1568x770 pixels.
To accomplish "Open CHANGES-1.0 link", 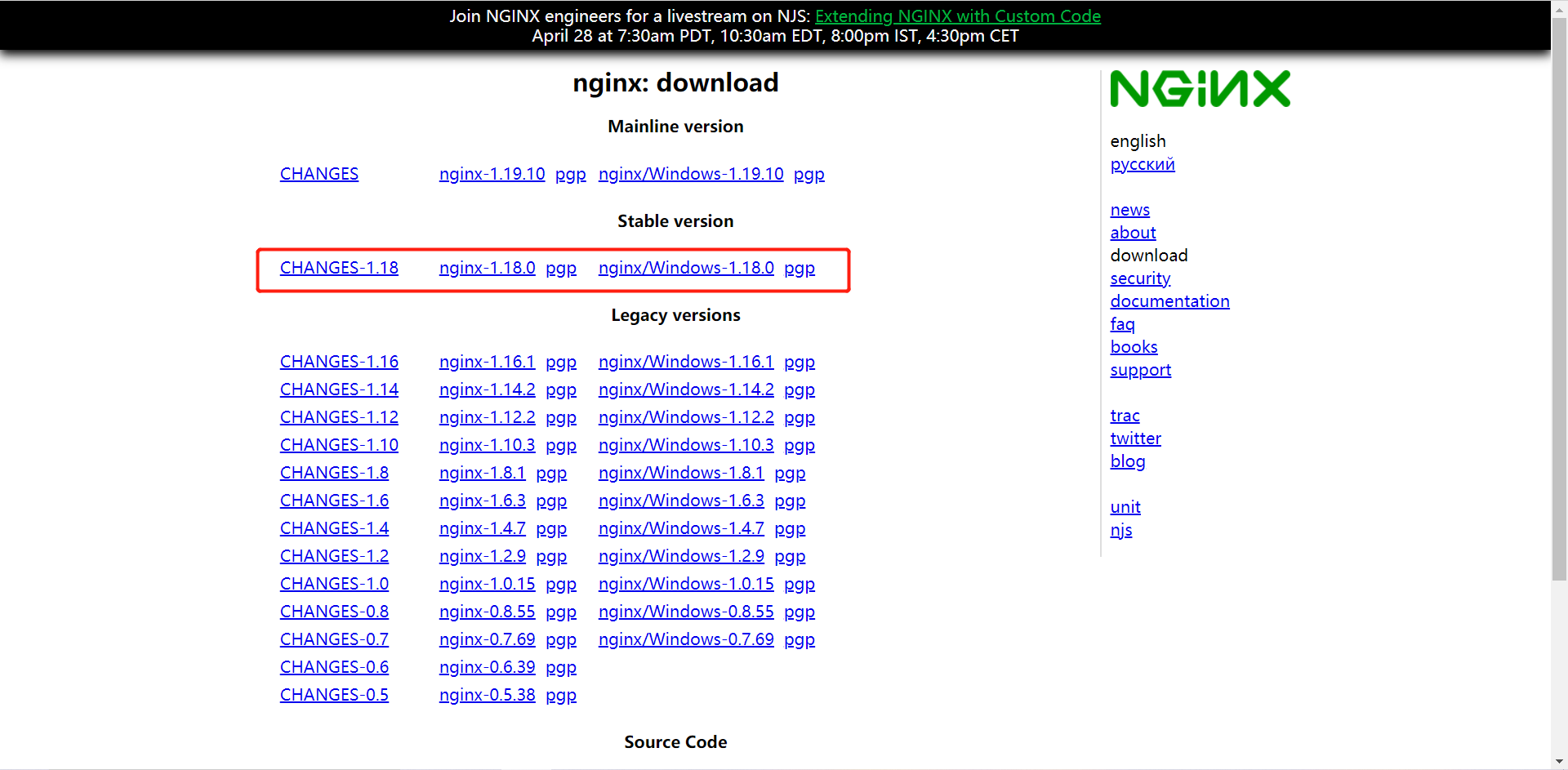I will [334, 584].
